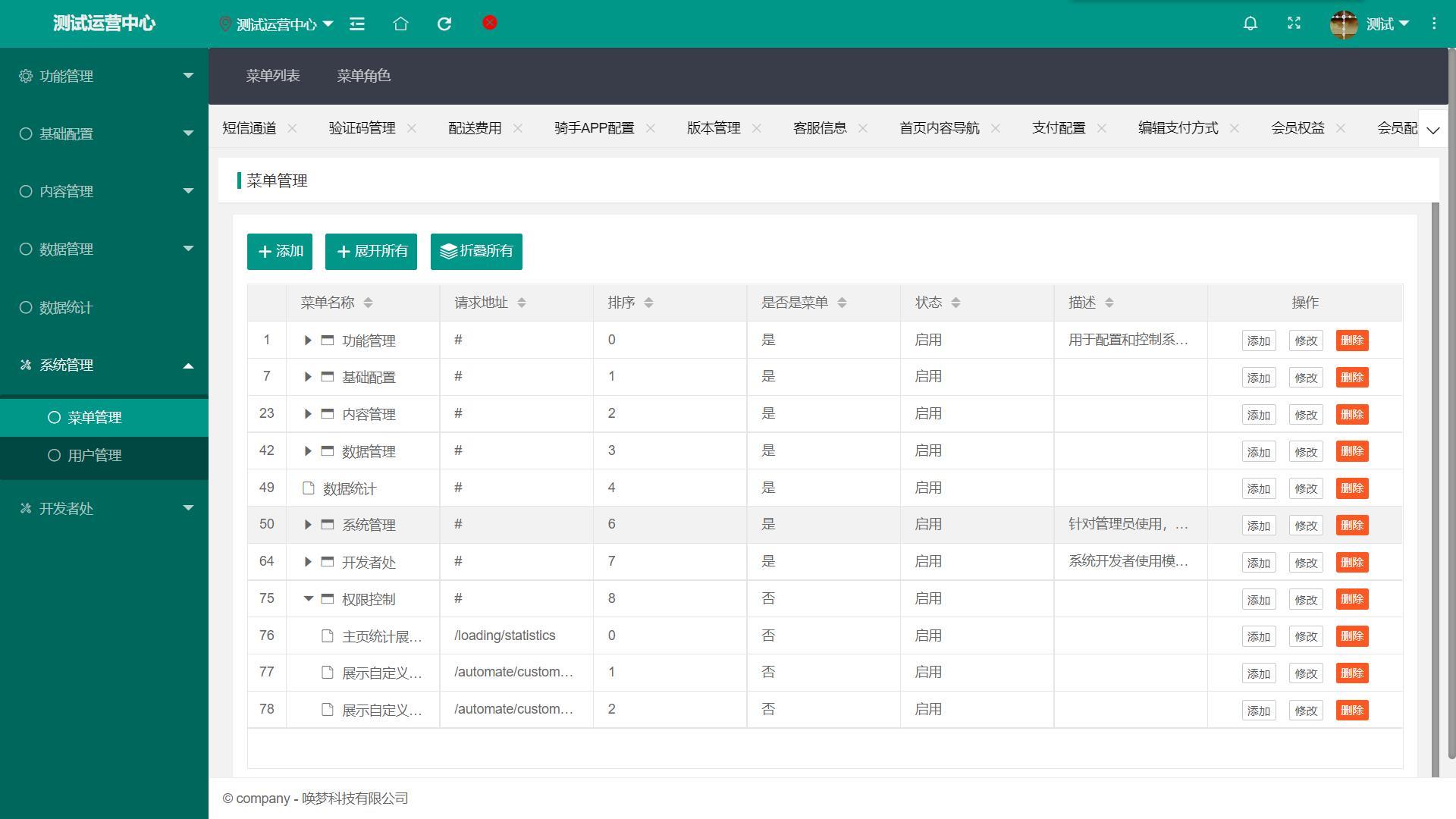Select the 菜单角色 tab
Screen dimensions: 1456x819
coord(363,76)
